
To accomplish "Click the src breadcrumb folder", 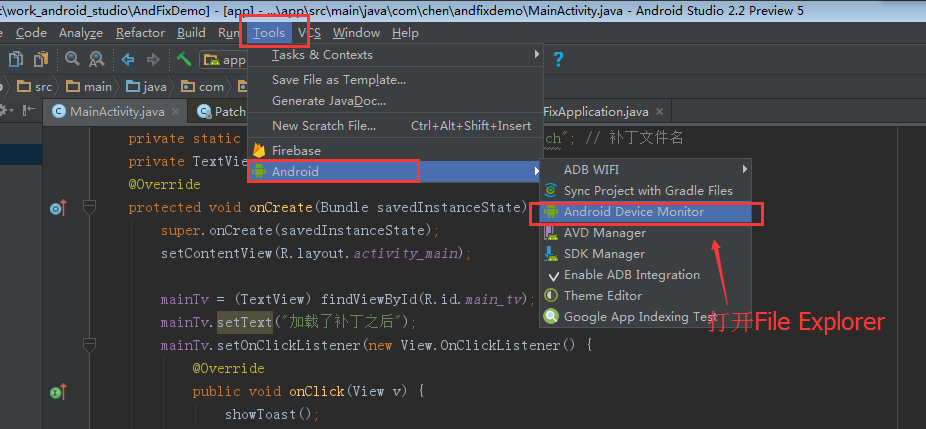I will (x=34, y=87).
